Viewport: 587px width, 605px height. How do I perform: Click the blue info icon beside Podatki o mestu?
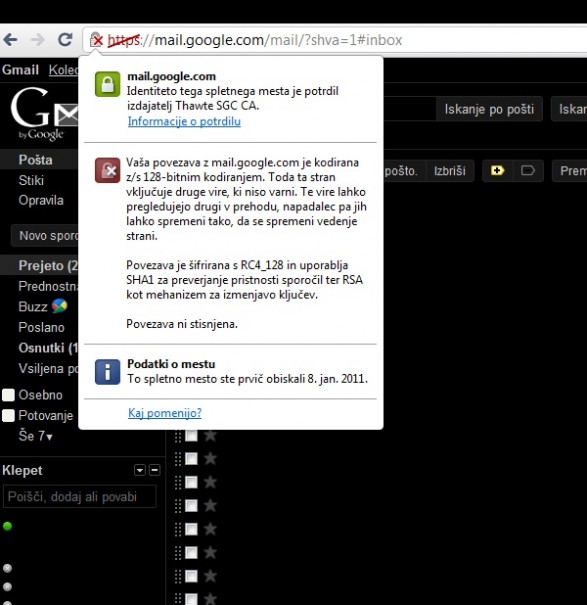[x=107, y=372]
